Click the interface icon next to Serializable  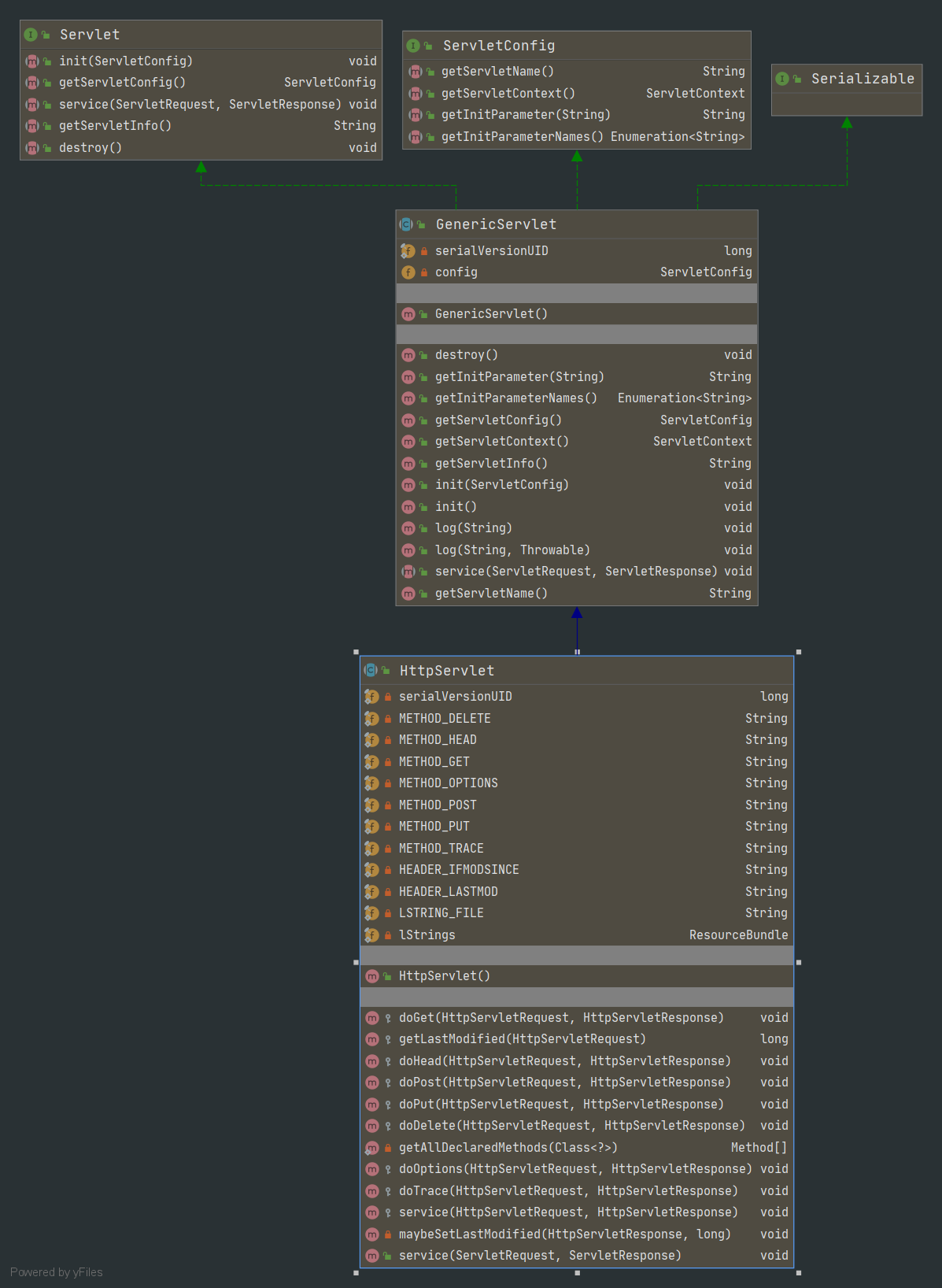coord(782,79)
